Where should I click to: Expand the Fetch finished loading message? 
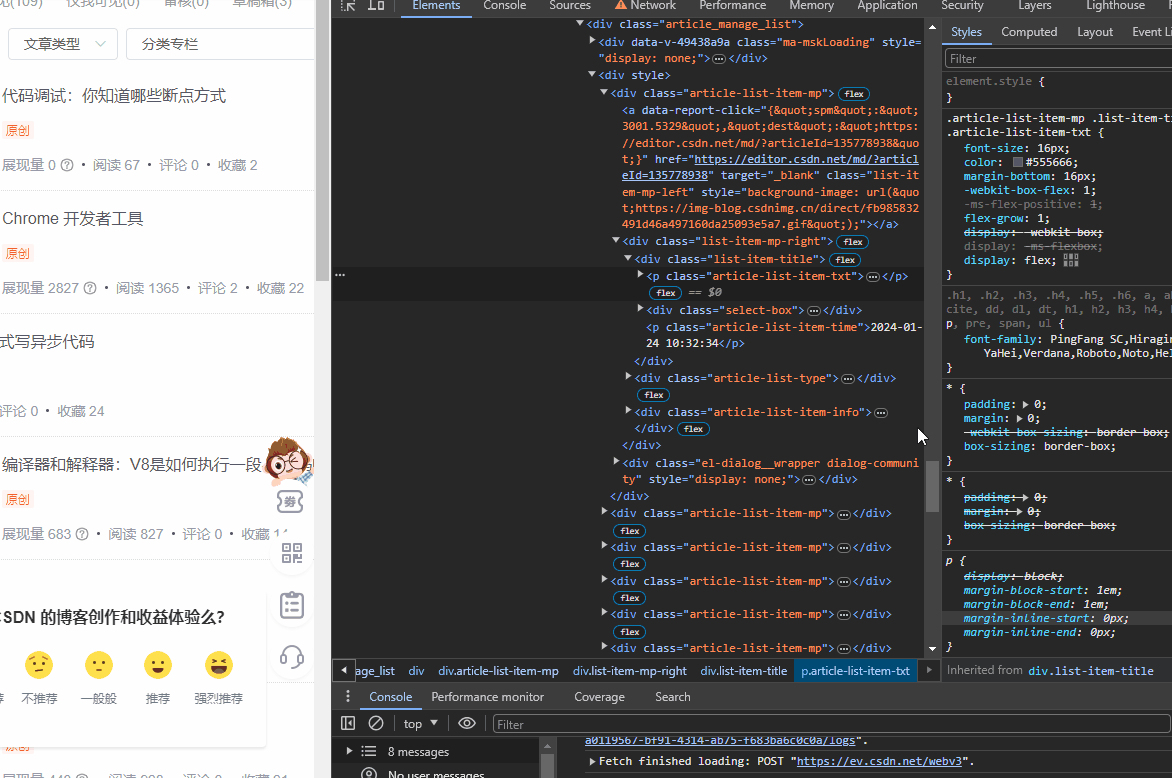[593, 762]
